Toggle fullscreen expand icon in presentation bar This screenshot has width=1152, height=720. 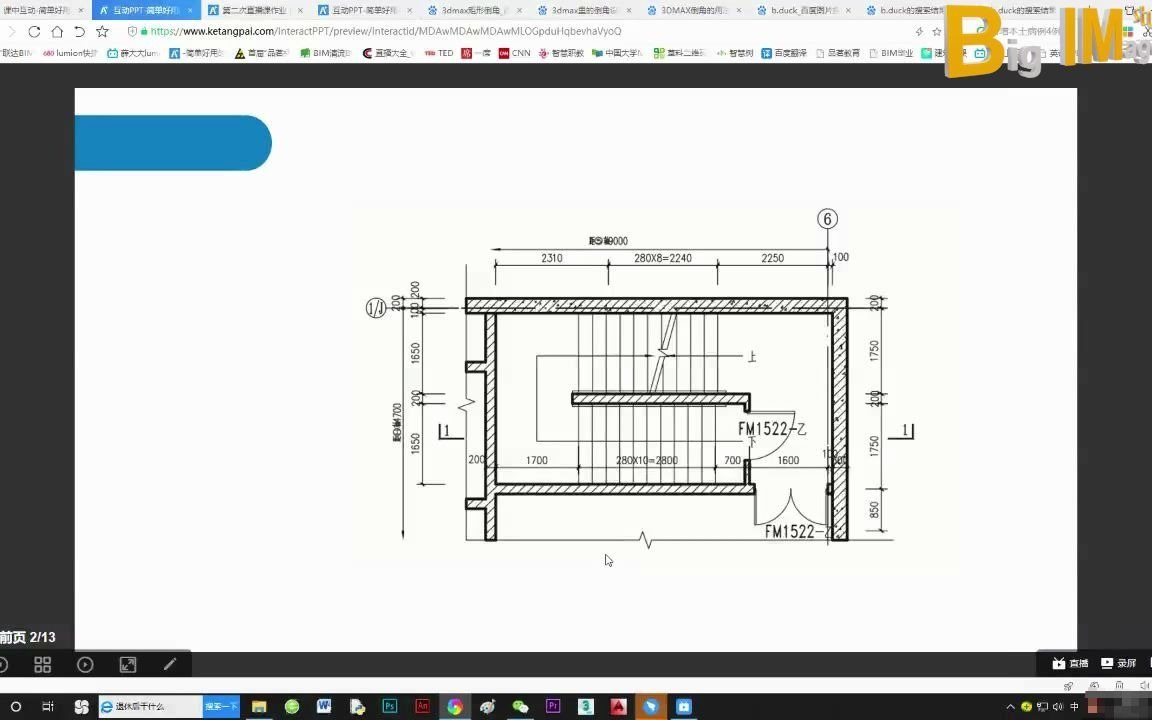click(x=128, y=664)
